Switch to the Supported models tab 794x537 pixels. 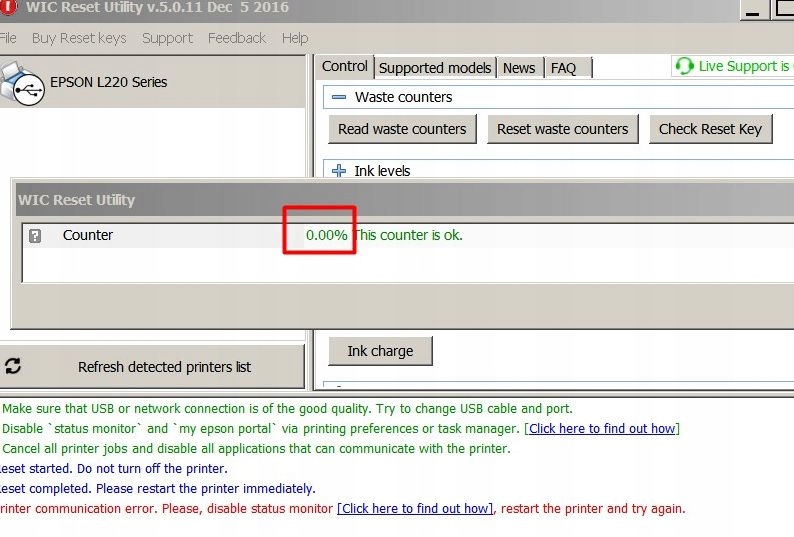coord(435,68)
